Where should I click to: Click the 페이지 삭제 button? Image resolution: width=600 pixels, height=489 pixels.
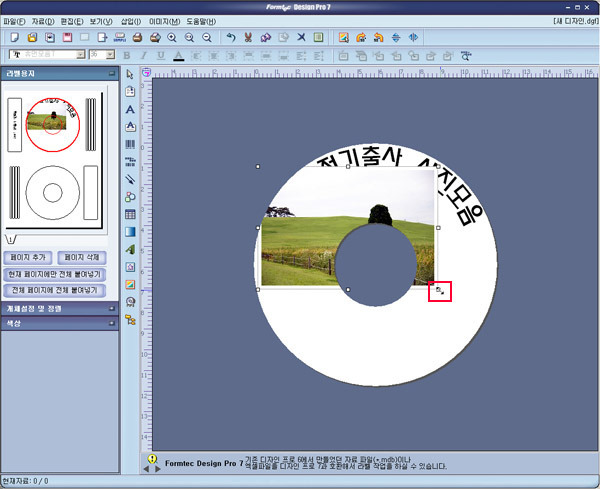[81, 258]
